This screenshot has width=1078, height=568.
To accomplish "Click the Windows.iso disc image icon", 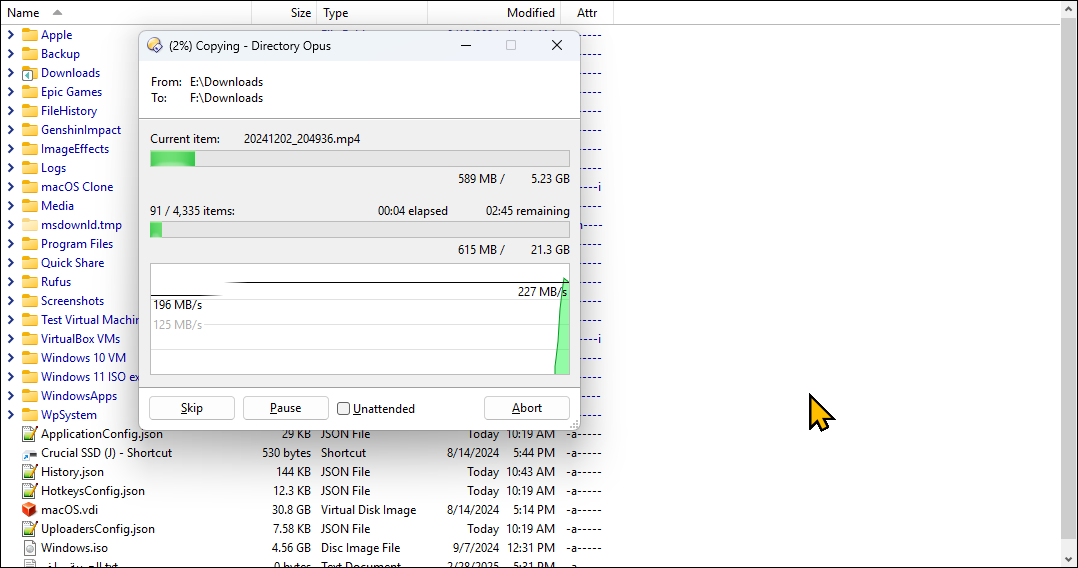I will pos(30,548).
